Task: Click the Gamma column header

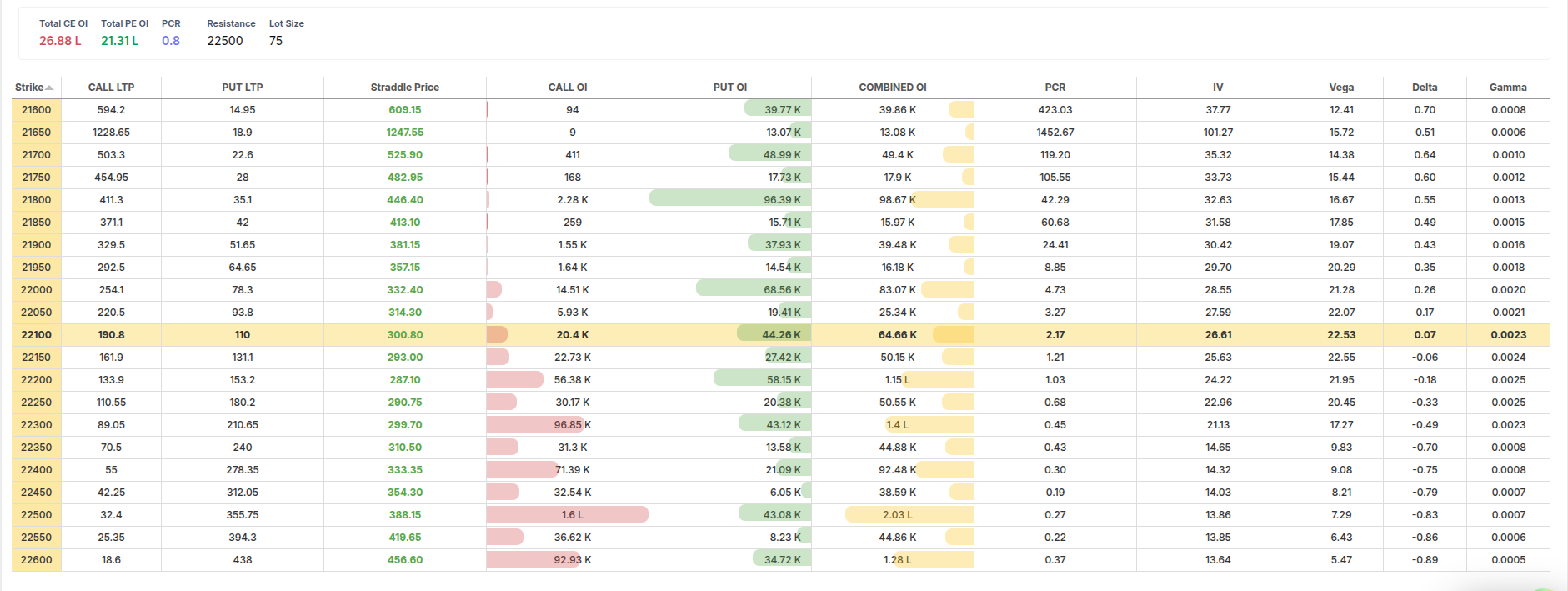Action: coord(1508,88)
